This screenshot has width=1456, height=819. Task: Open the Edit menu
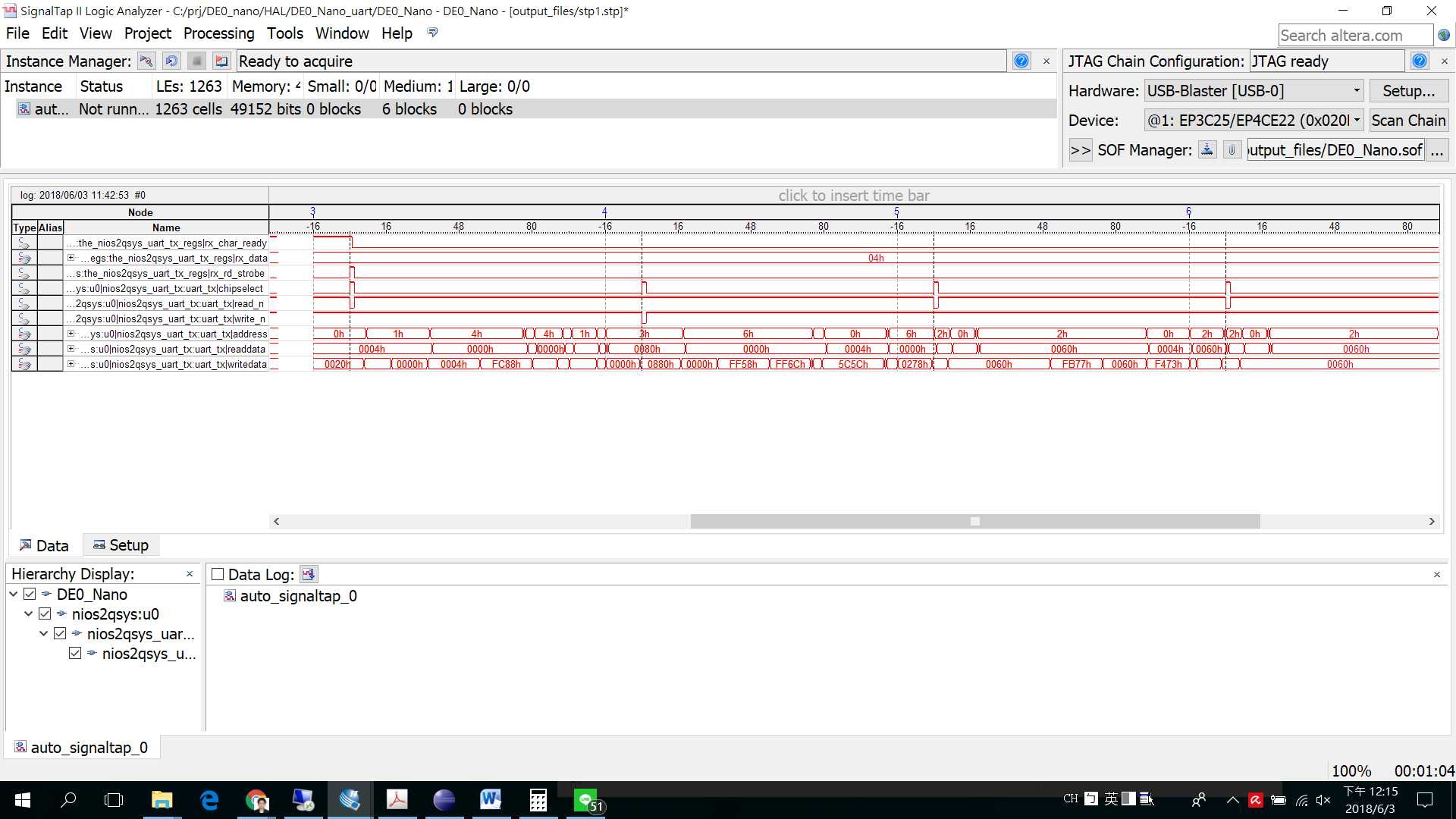(x=55, y=33)
